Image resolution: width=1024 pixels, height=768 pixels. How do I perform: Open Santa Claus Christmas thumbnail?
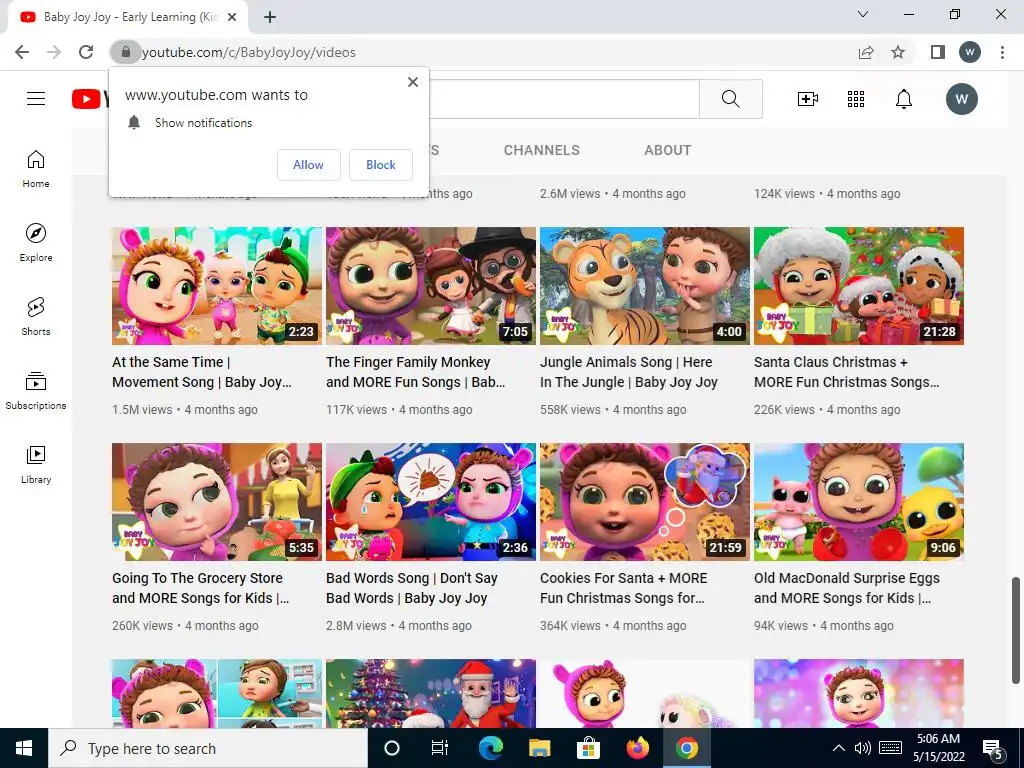pos(859,286)
